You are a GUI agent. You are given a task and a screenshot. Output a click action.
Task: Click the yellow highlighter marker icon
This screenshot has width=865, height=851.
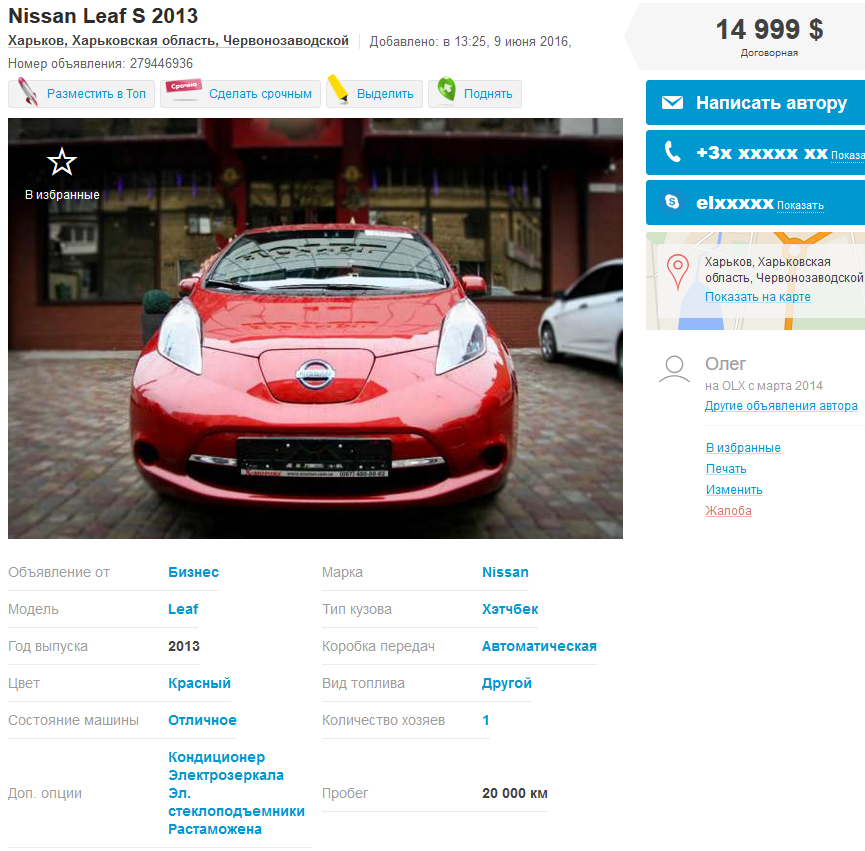(338, 89)
